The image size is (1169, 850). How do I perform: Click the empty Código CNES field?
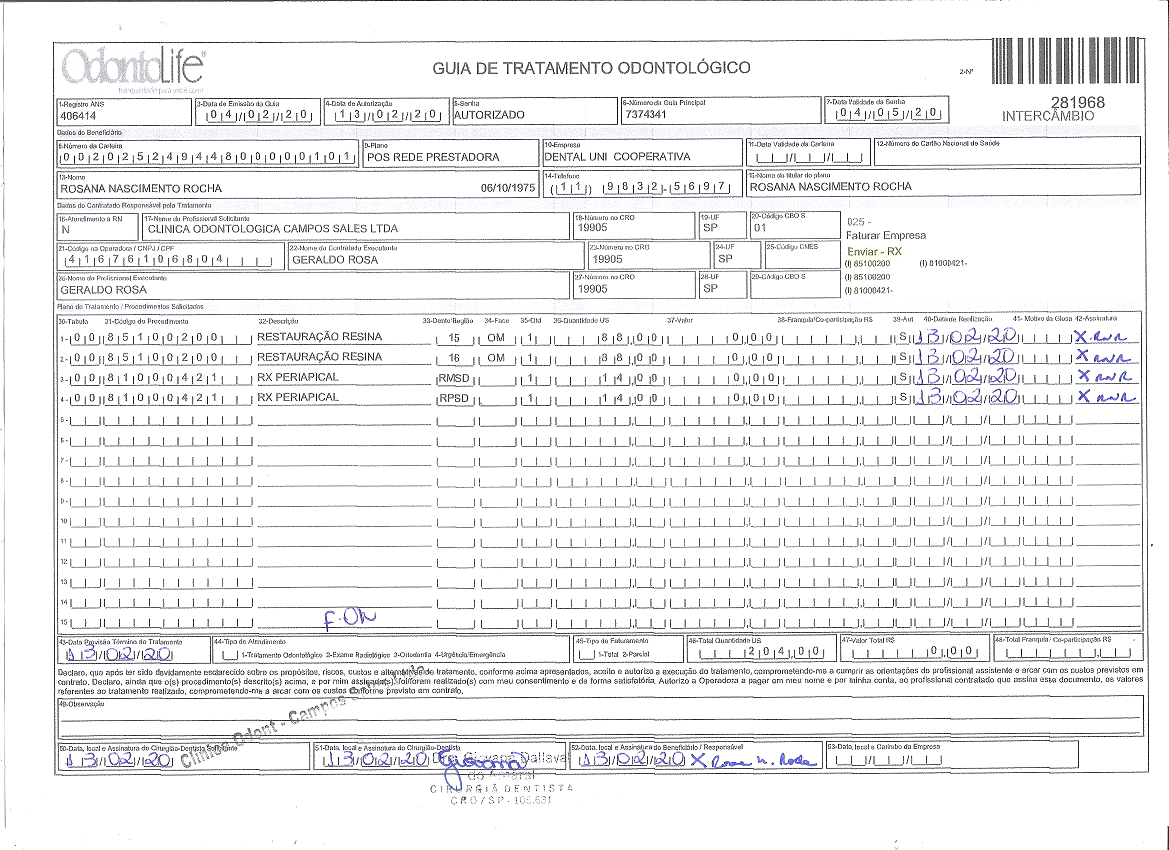pyautogui.click(x=801, y=256)
